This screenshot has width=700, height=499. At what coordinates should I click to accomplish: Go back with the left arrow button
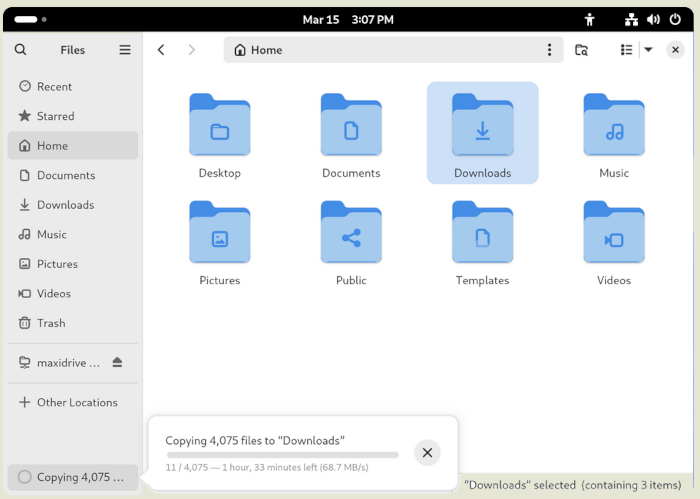[161, 50]
